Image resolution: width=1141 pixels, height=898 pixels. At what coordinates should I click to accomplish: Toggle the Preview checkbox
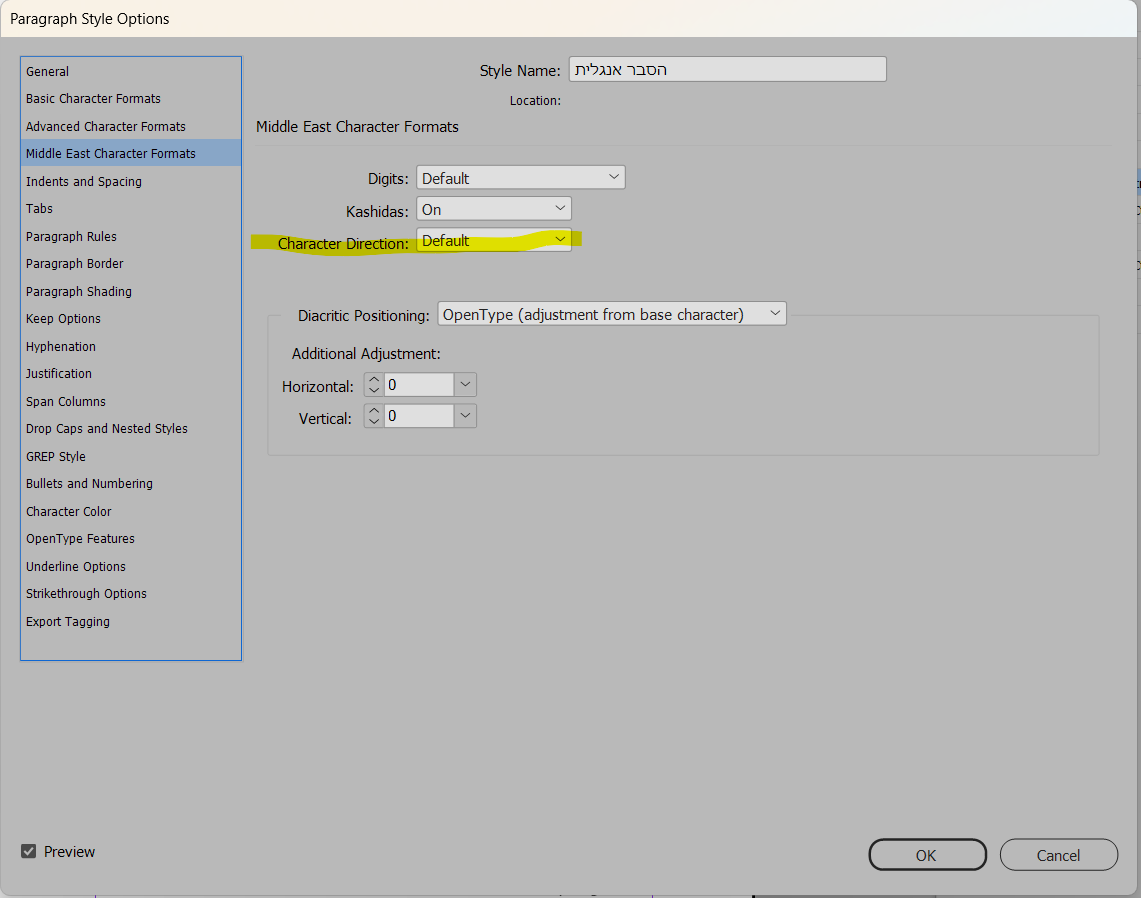coord(28,851)
